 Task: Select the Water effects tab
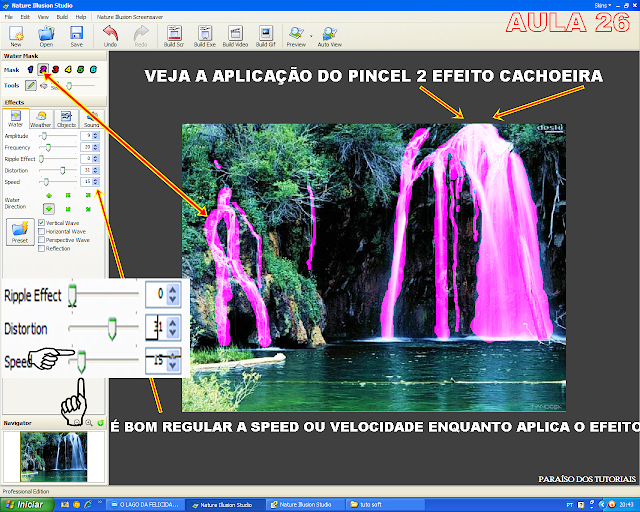pos(16,119)
